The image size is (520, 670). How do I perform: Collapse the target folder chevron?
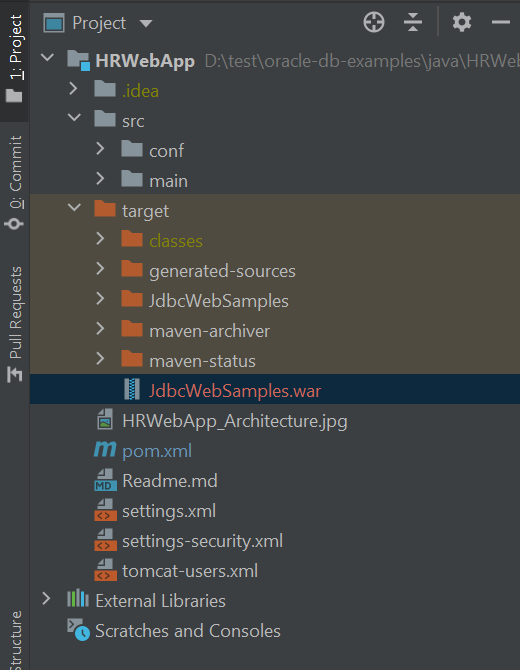tap(74, 208)
